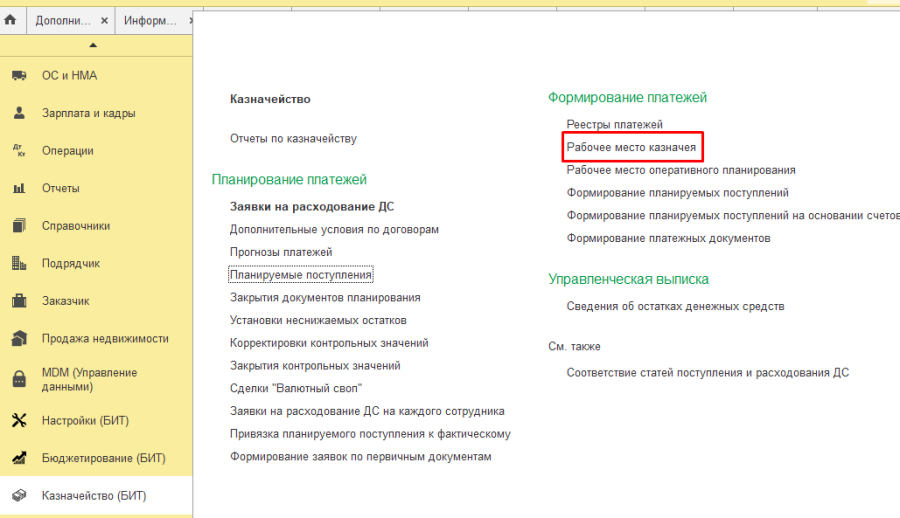Select the Подрядчик building icon
Image resolution: width=900 pixels, height=518 pixels.
click(18, 264)
